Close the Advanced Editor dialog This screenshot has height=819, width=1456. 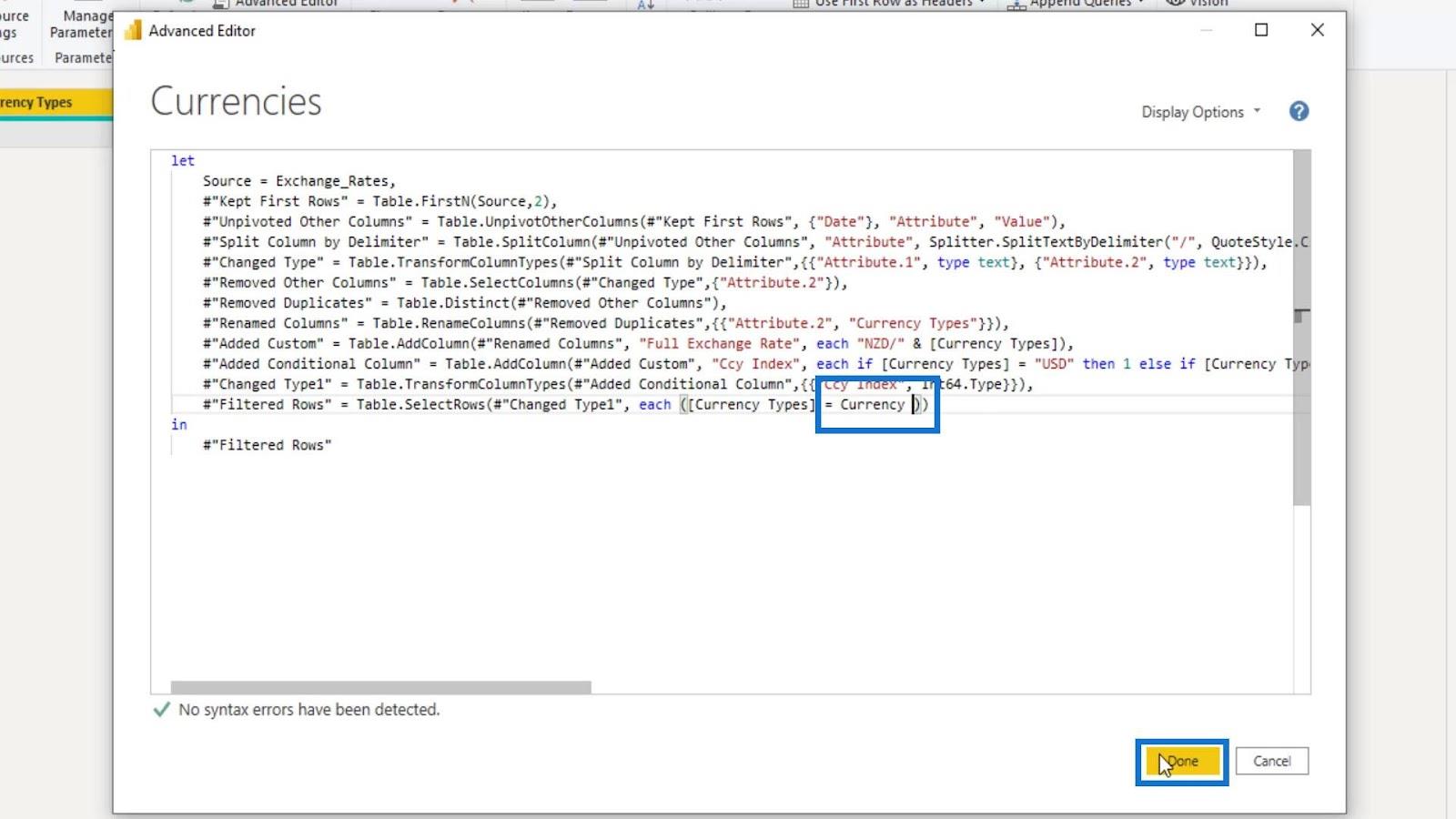pyautogui.click(x=1317, y=30)
